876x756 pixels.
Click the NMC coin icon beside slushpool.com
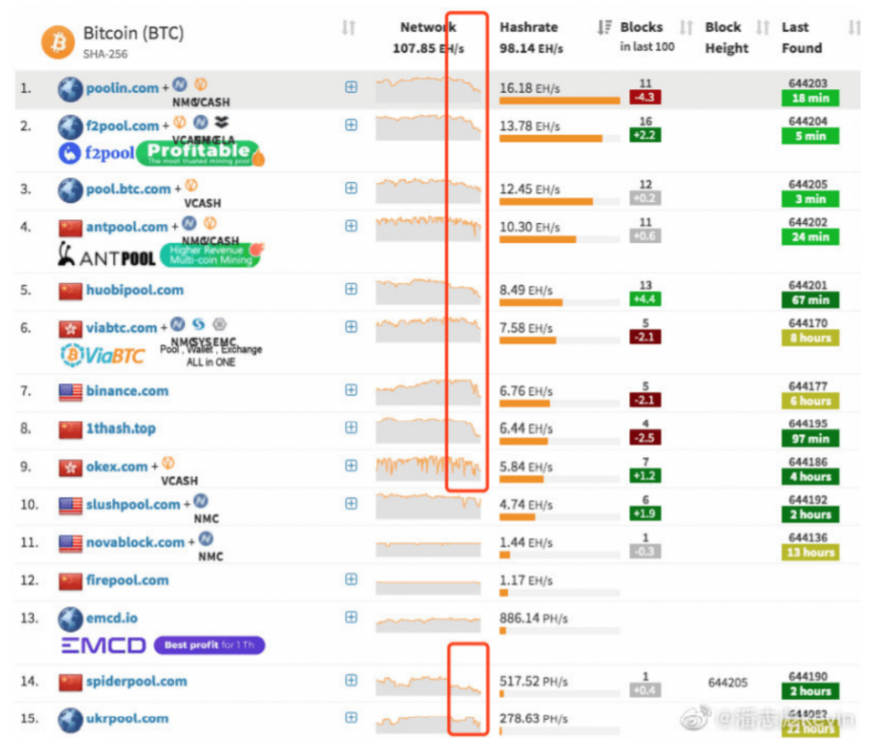201,501
